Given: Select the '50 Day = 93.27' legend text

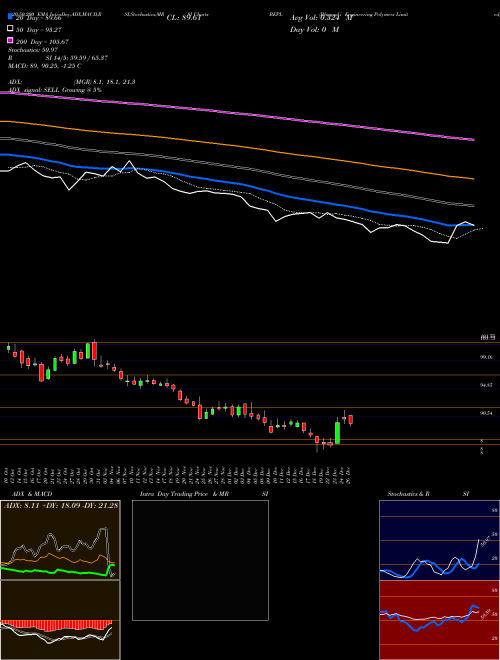Looking at the screenshot, I should click(38, 30).
